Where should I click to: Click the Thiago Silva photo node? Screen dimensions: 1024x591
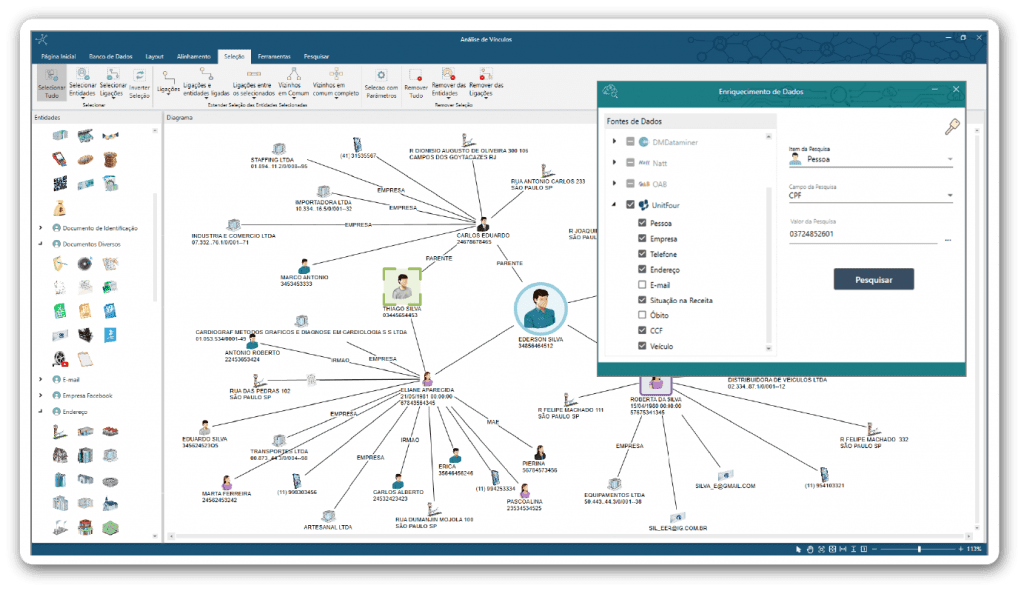point(402,286)
